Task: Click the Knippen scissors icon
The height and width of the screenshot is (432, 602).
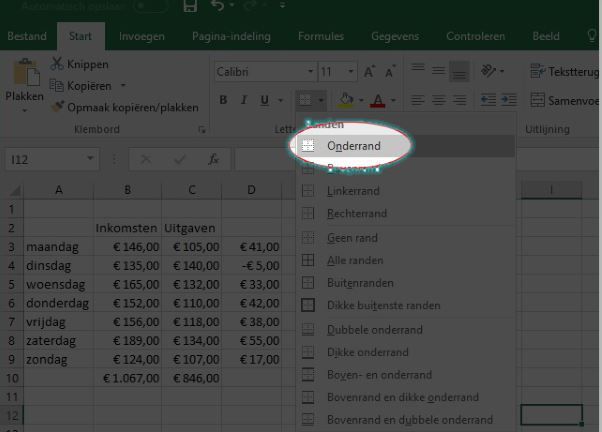Action: 57,64
